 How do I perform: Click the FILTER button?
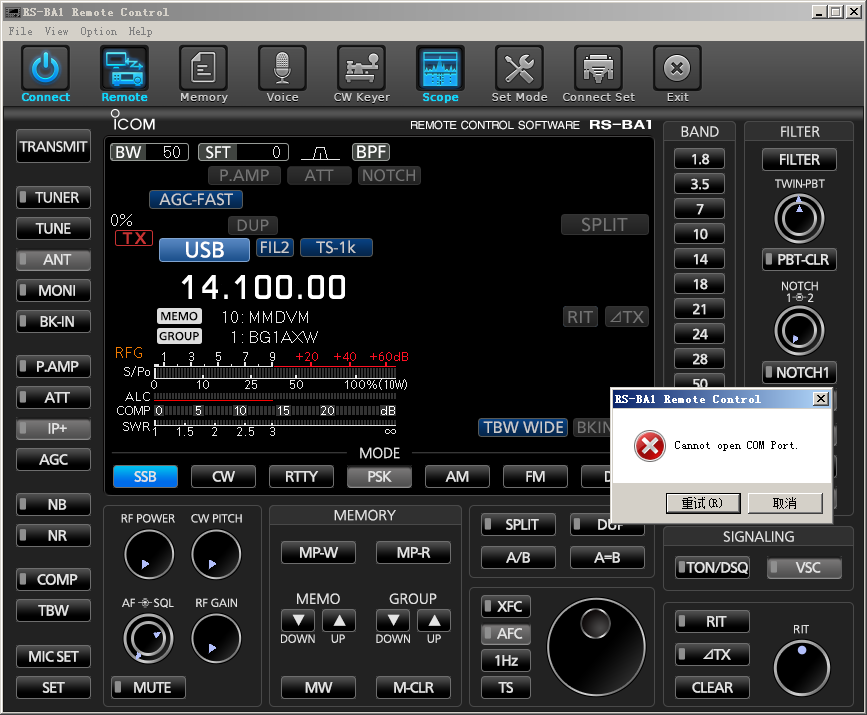coord(799,160)
